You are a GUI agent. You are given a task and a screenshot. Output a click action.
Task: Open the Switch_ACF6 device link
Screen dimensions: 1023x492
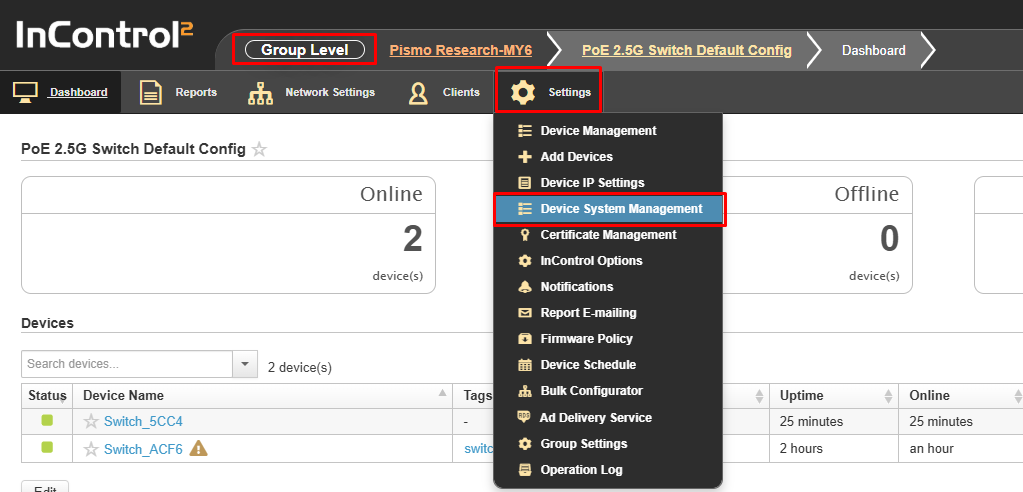pyautogui.click(x=144, y=449)
